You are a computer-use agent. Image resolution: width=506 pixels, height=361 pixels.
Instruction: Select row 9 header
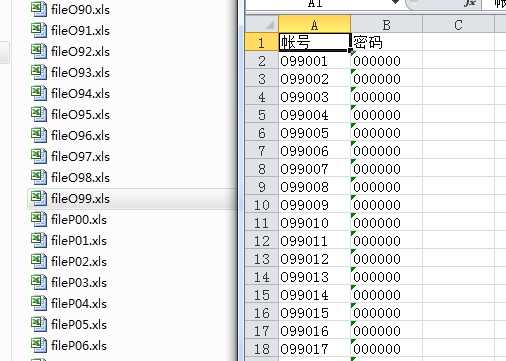click(262, 187)
